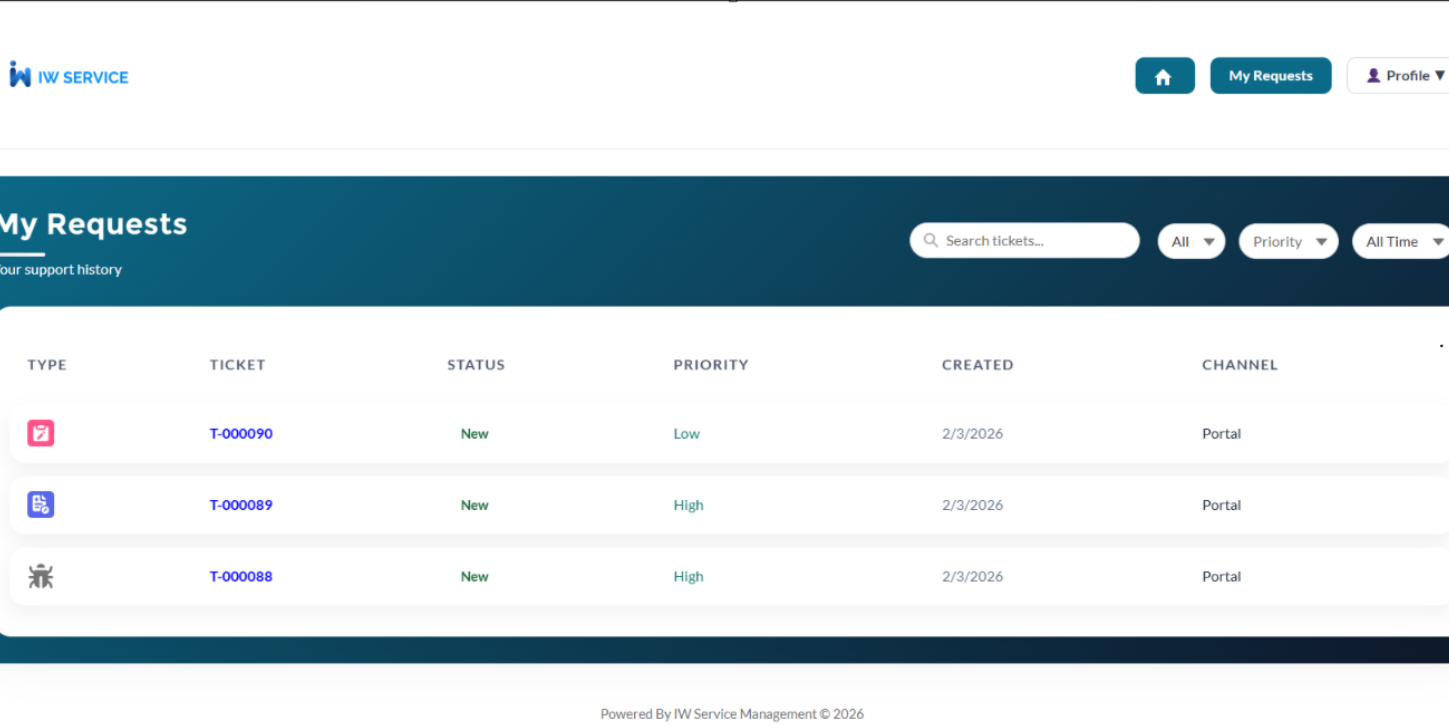Click the CHANNEL column header
This screenshot has width=1449, height=727.
point(1240,365)
